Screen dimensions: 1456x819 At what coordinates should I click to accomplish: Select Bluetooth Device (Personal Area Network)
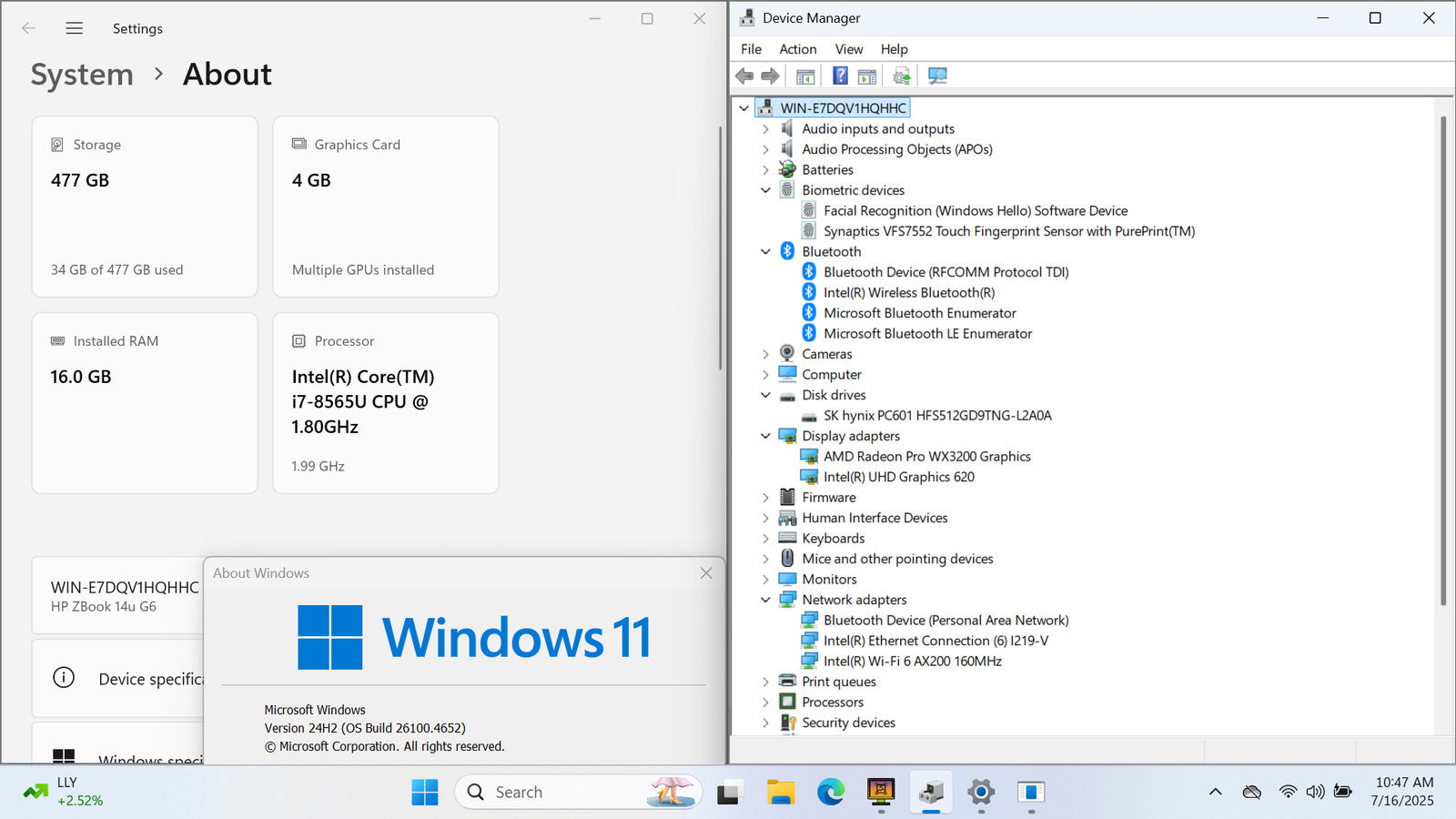[945, 621]
